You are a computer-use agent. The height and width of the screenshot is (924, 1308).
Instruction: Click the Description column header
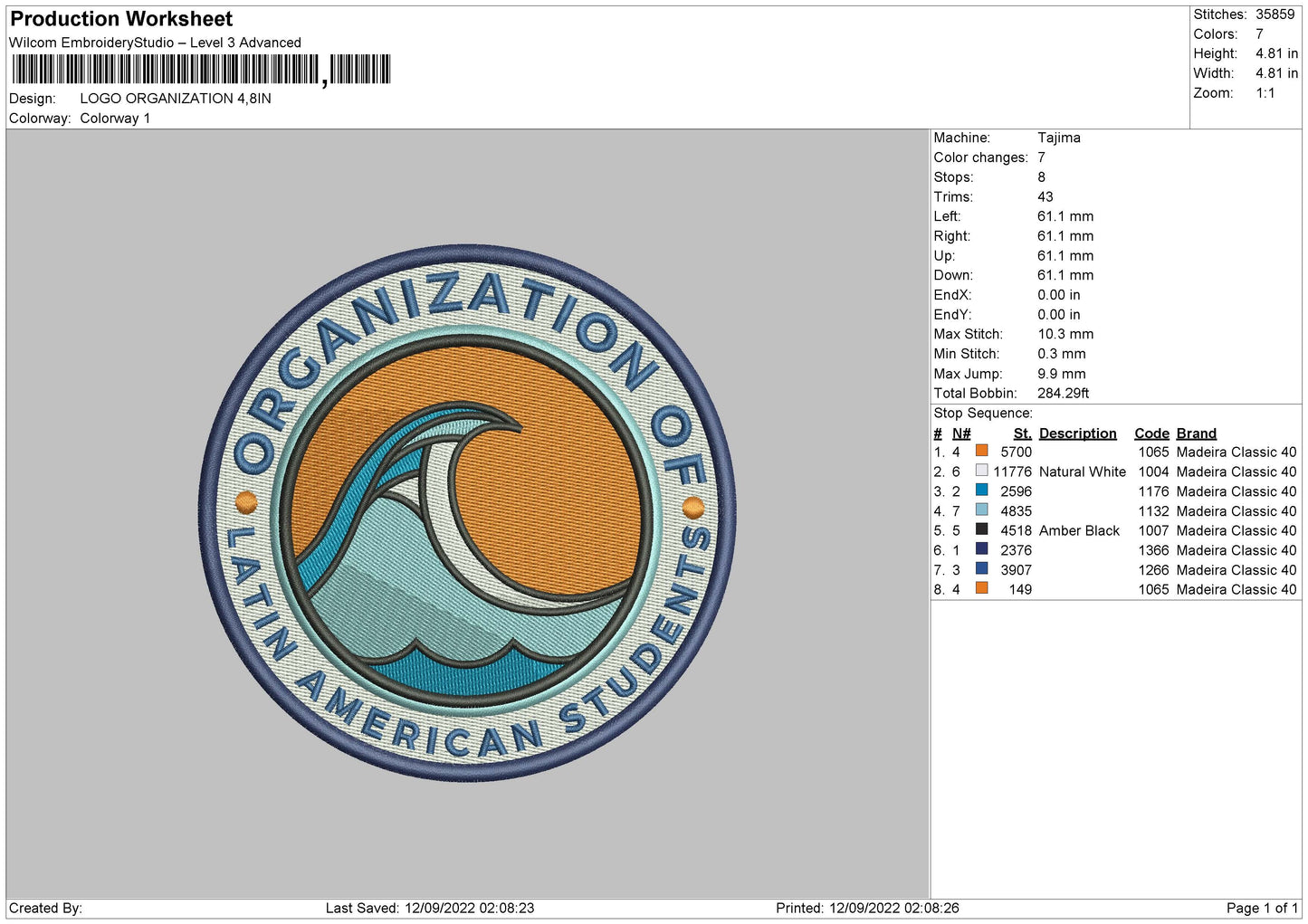(x=1078, y=433)
